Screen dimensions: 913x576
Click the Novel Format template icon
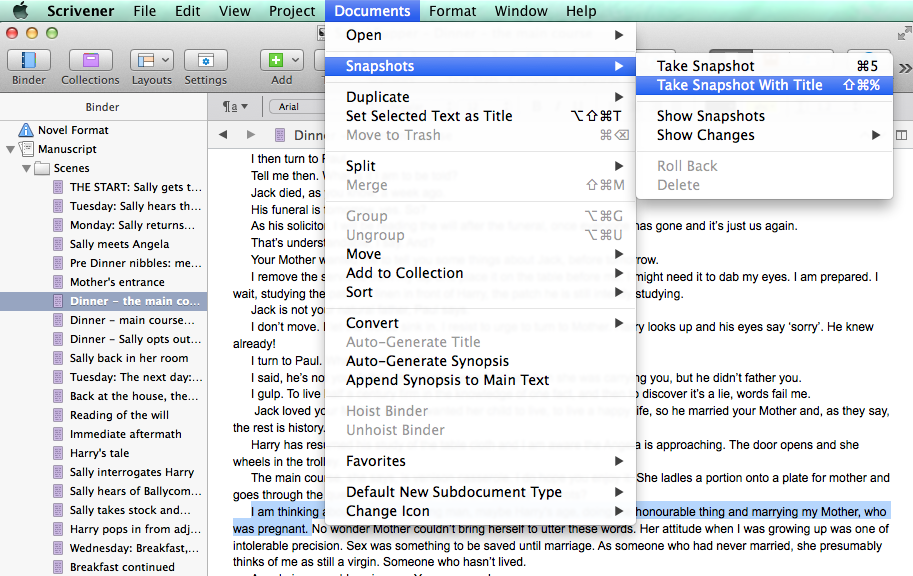pos(26,130)
